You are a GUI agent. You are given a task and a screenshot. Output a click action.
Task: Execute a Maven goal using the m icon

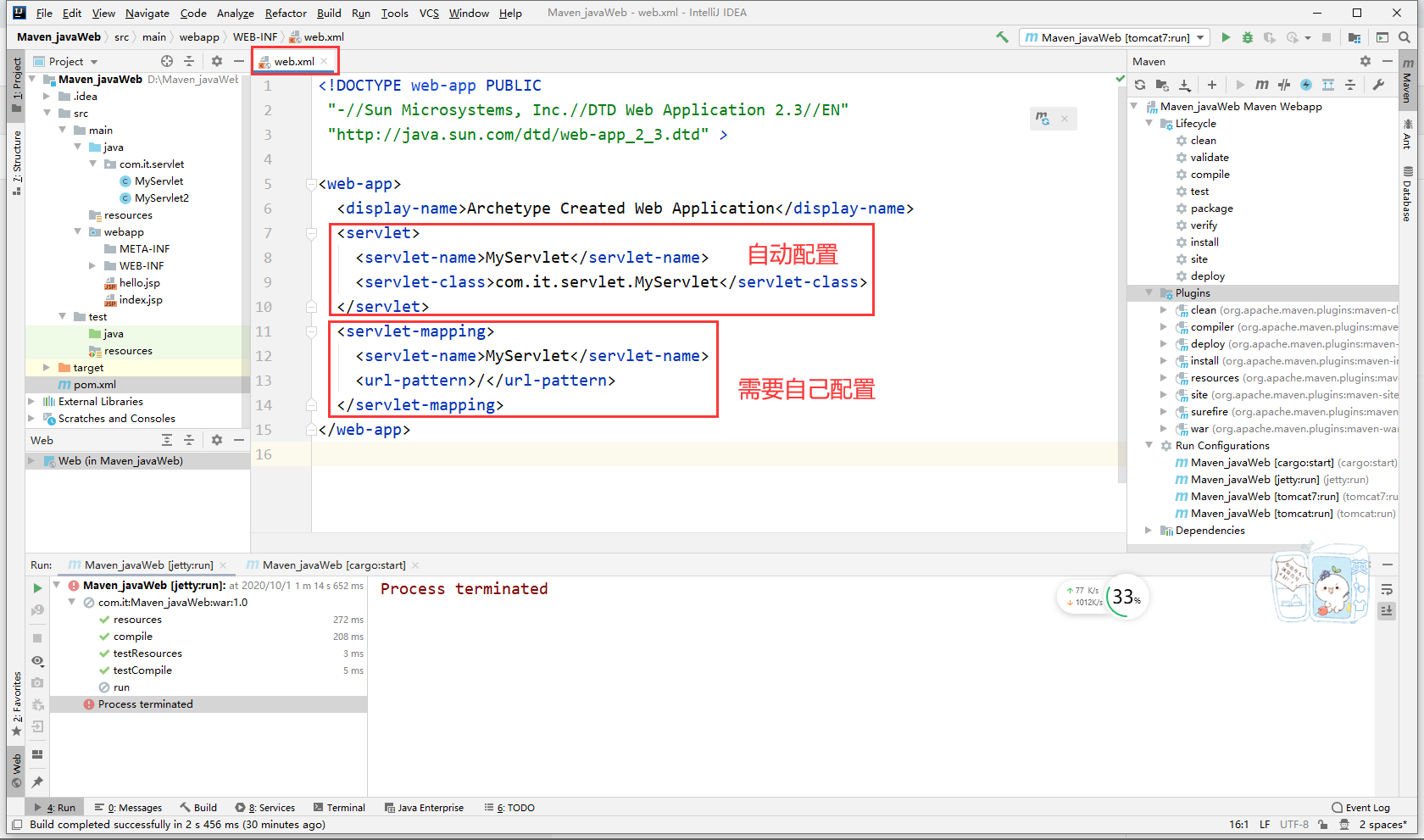1262,85
